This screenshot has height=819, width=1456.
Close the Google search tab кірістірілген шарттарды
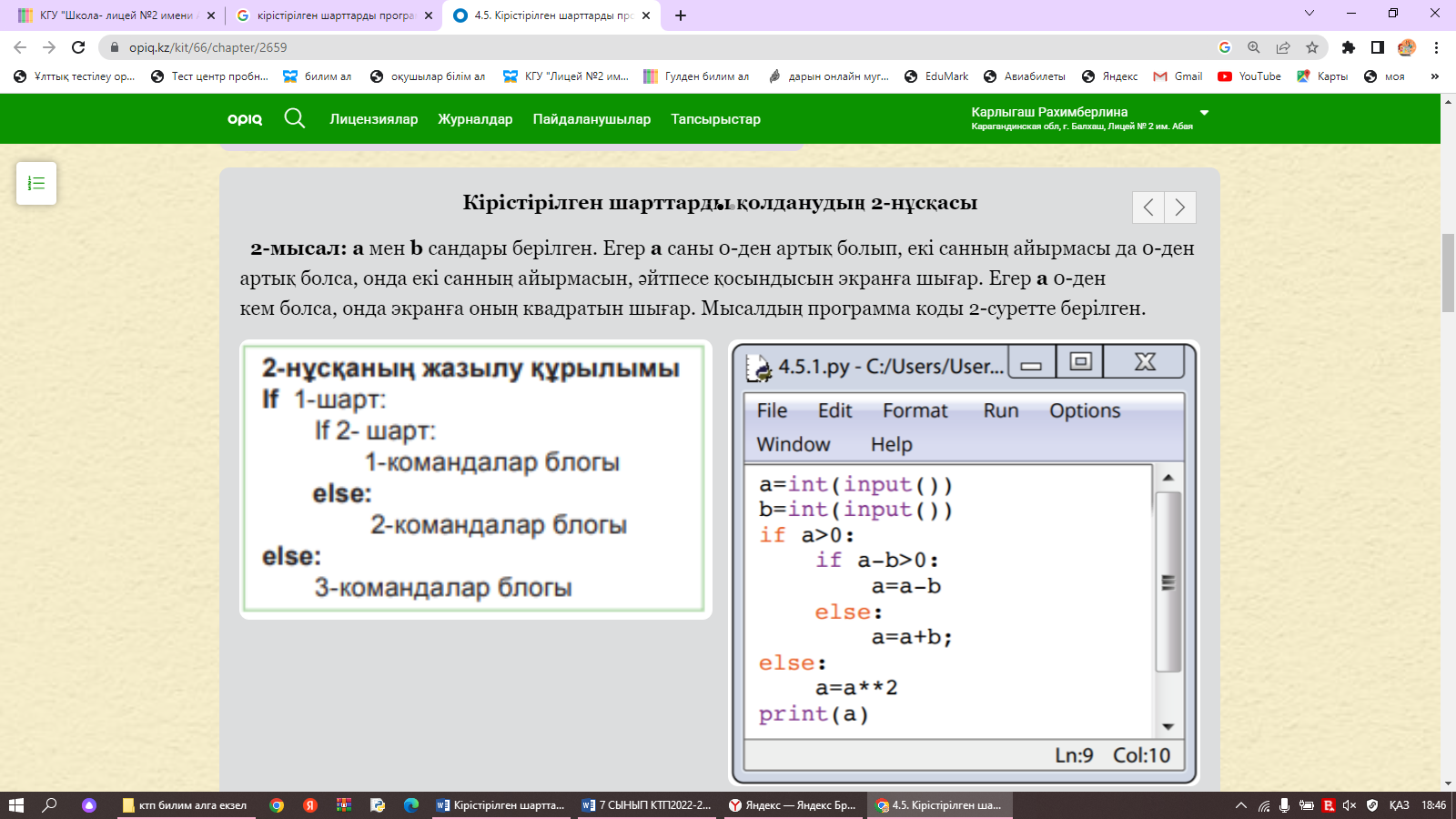(x=429, y=15)
